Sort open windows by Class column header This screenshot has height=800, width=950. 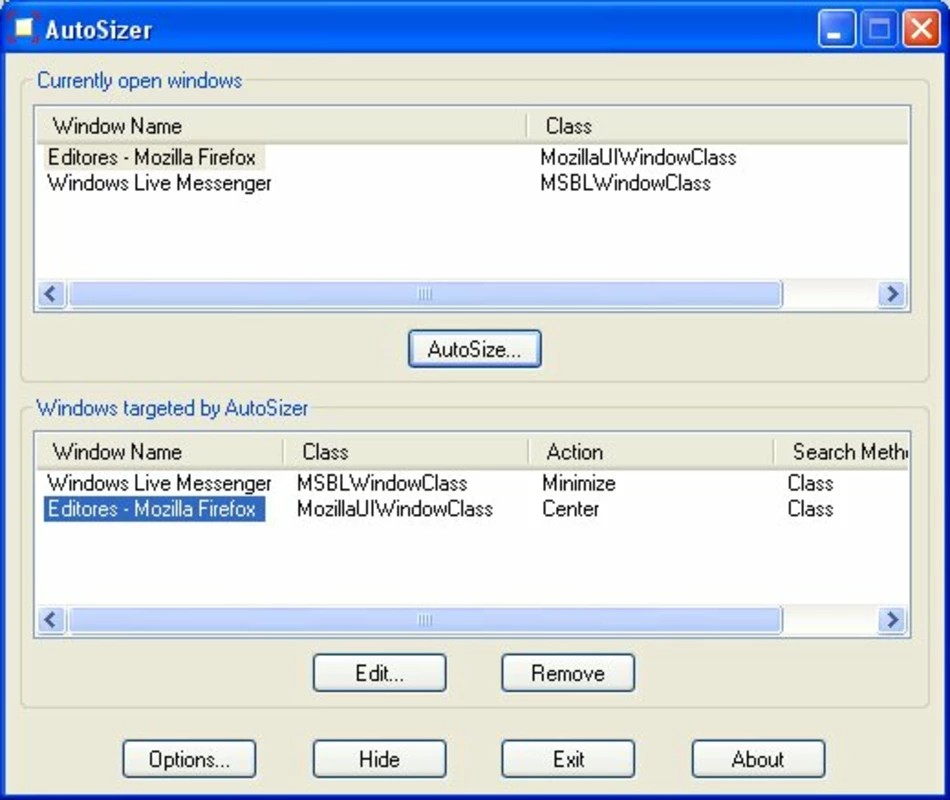point(717,126)
